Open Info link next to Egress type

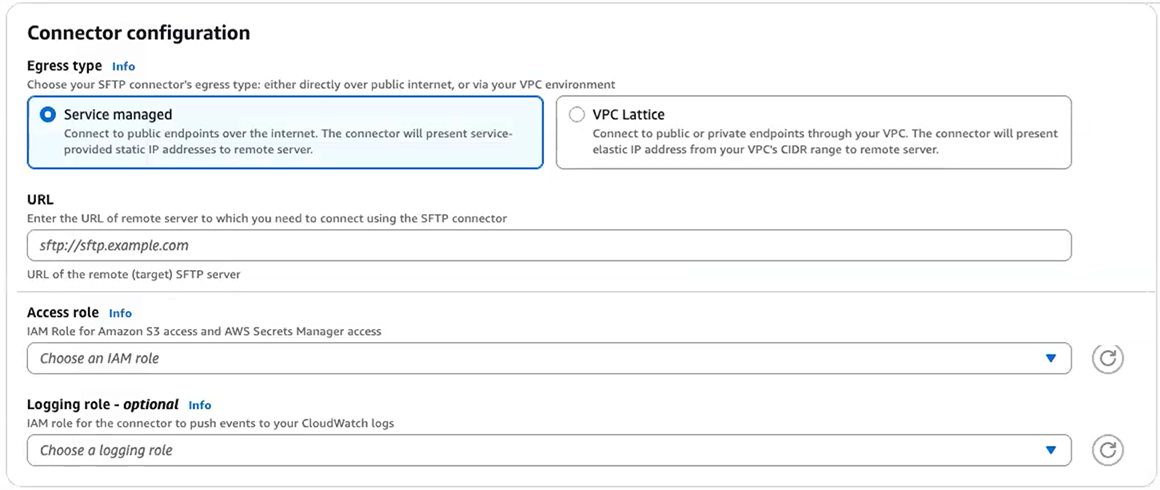tap(123, 67)
